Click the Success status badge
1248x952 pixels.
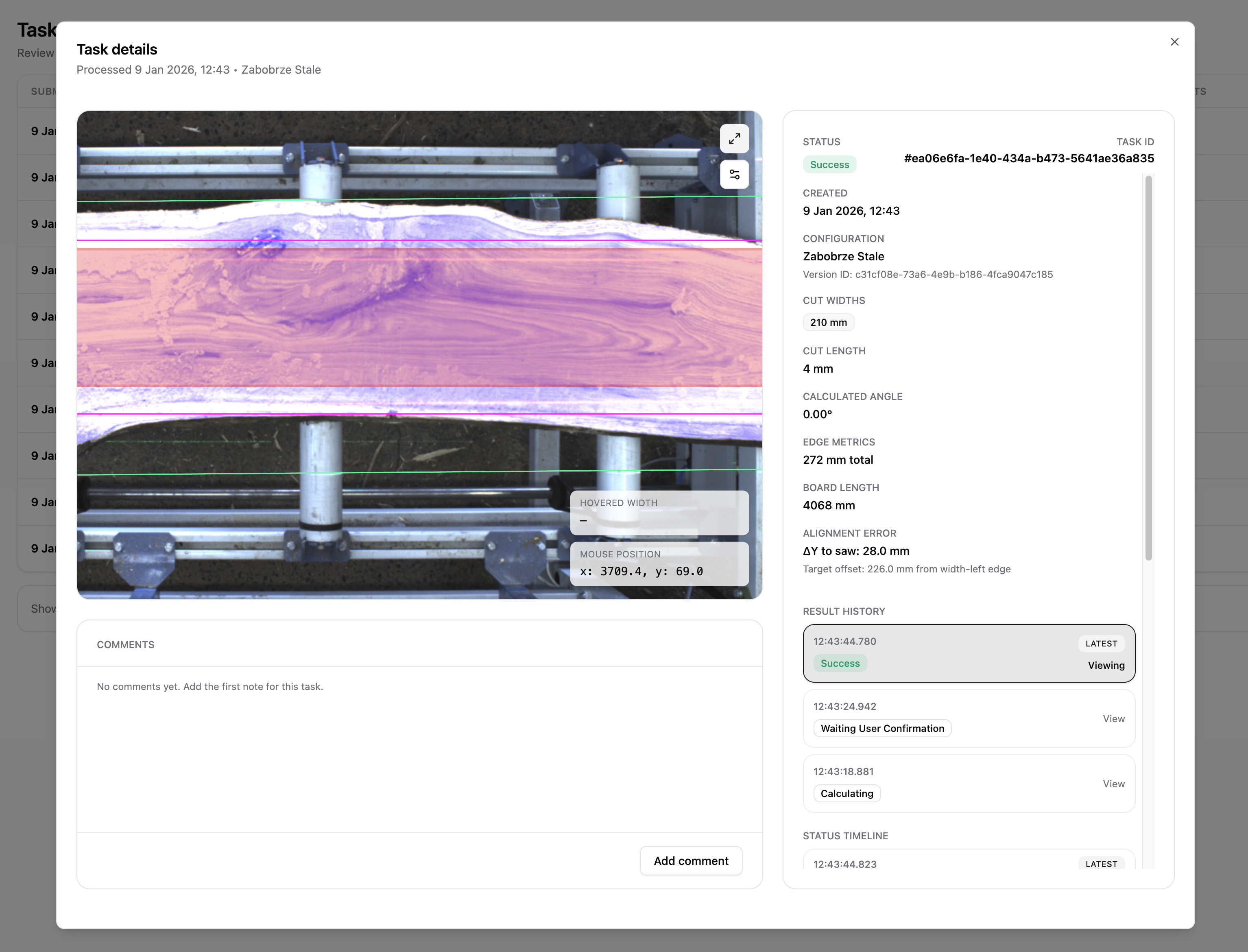[x=829, y=164]
